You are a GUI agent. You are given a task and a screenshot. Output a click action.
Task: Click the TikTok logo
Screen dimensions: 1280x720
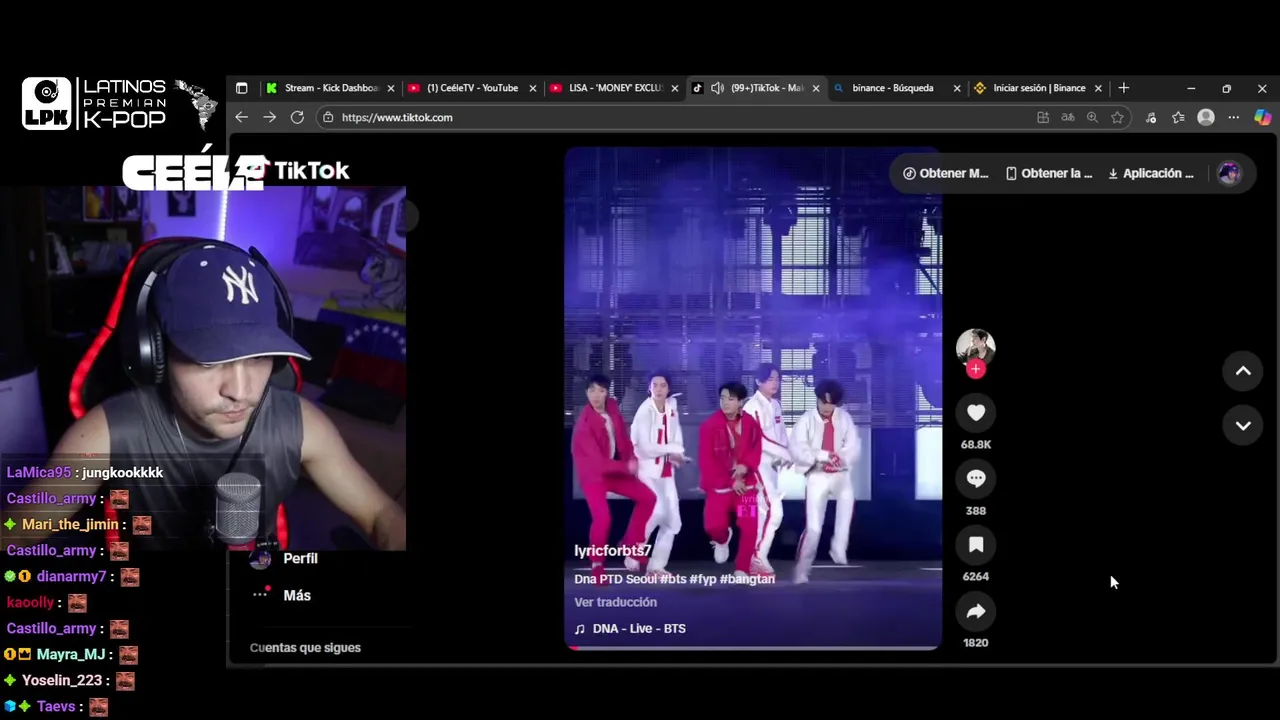tap(300, 171)
